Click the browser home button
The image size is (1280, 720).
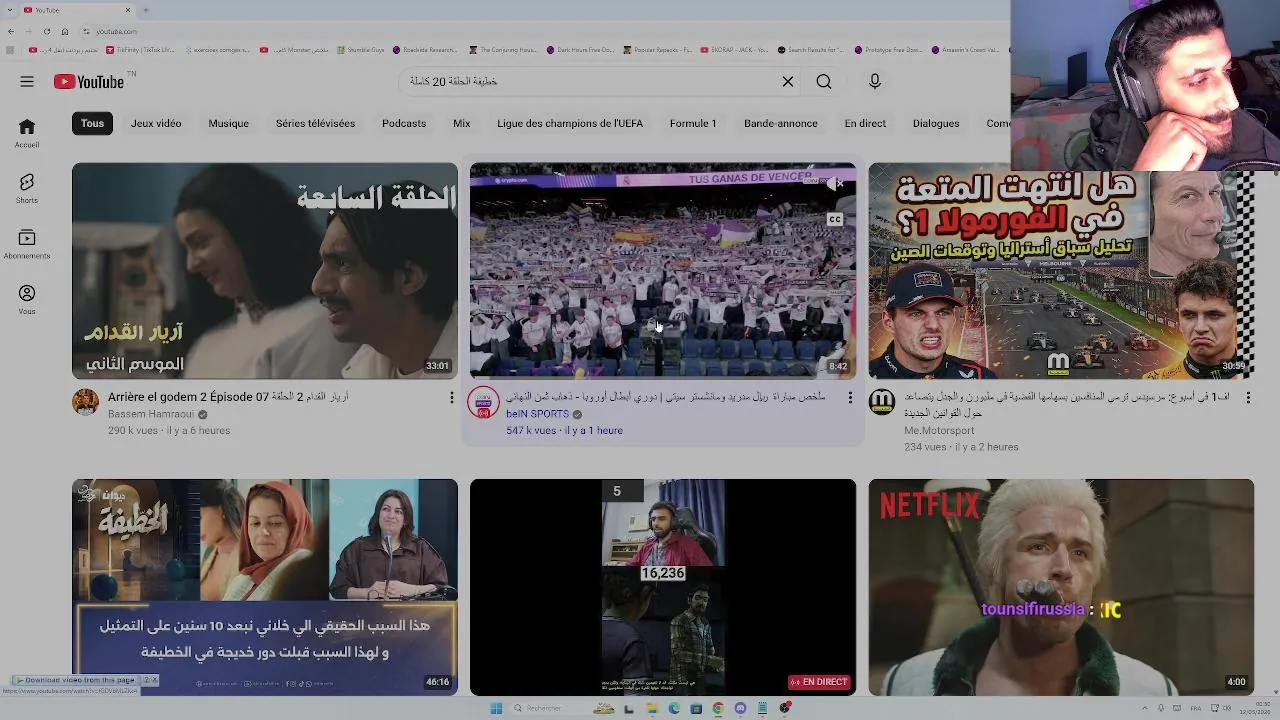pos(65,31)
